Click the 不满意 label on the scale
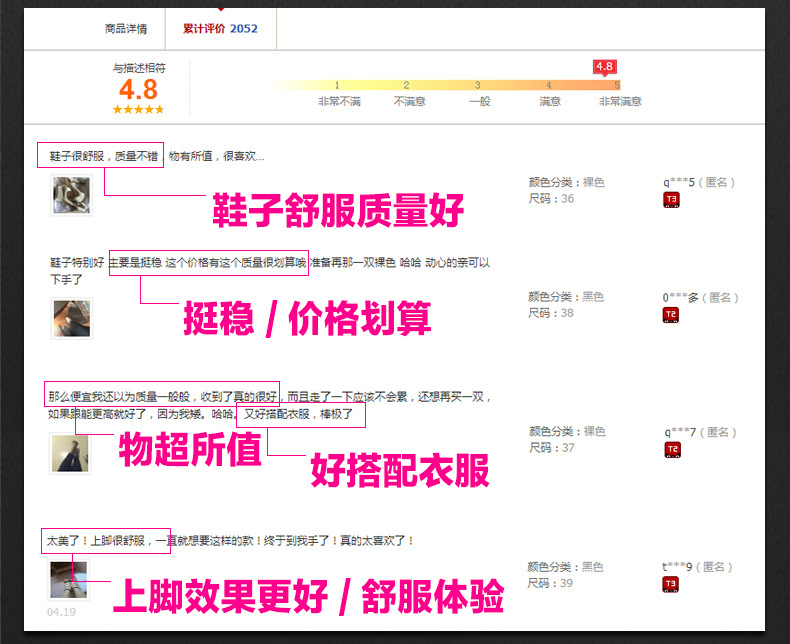Image resolution: width=790 pixels, height=644 pixels. pyautogui.click(x=409, y=101)
